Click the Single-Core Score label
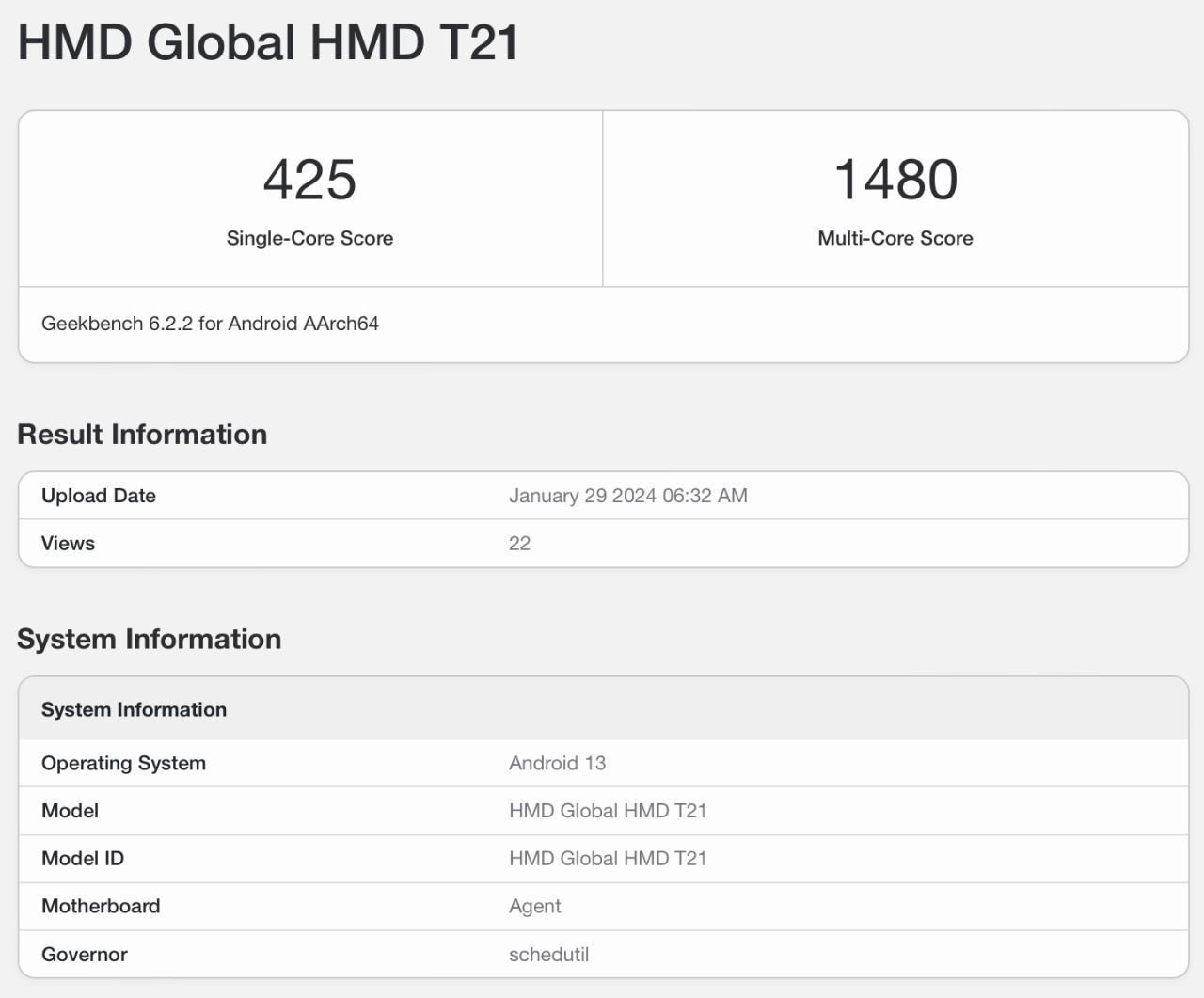The height and width of the screenshot is (998, 1204). click(309, 238)
